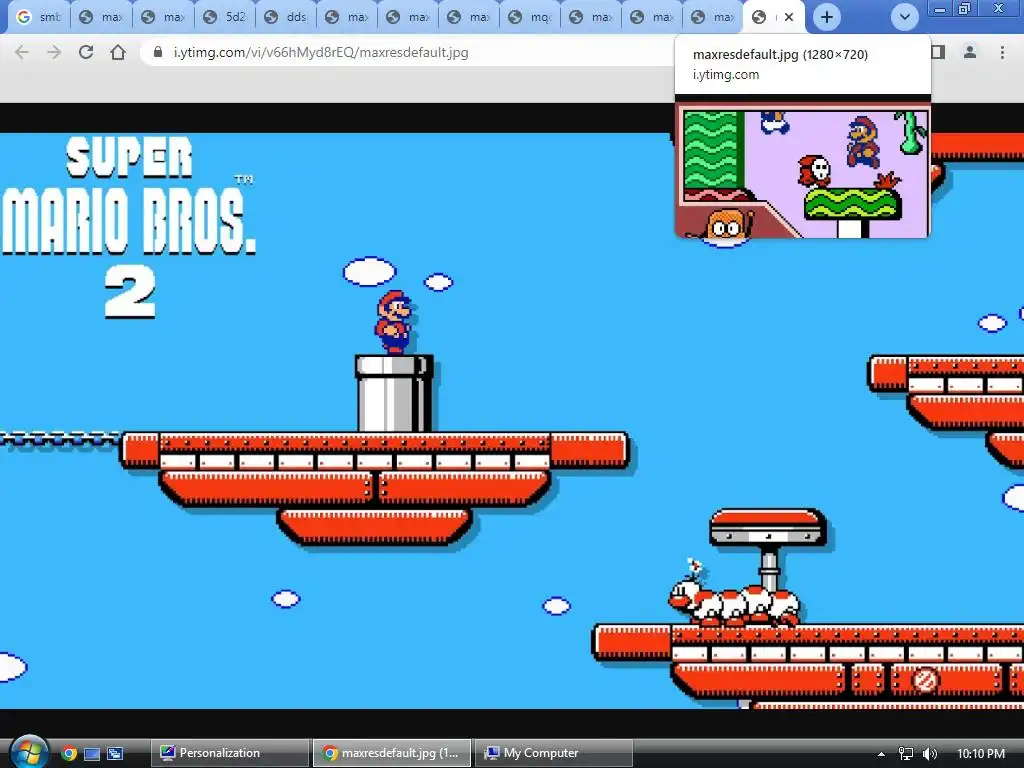Restore down the Chrome window
The height and width of the screenshot is (768, 1024).
pyautogui.click(x=965, y=9)
